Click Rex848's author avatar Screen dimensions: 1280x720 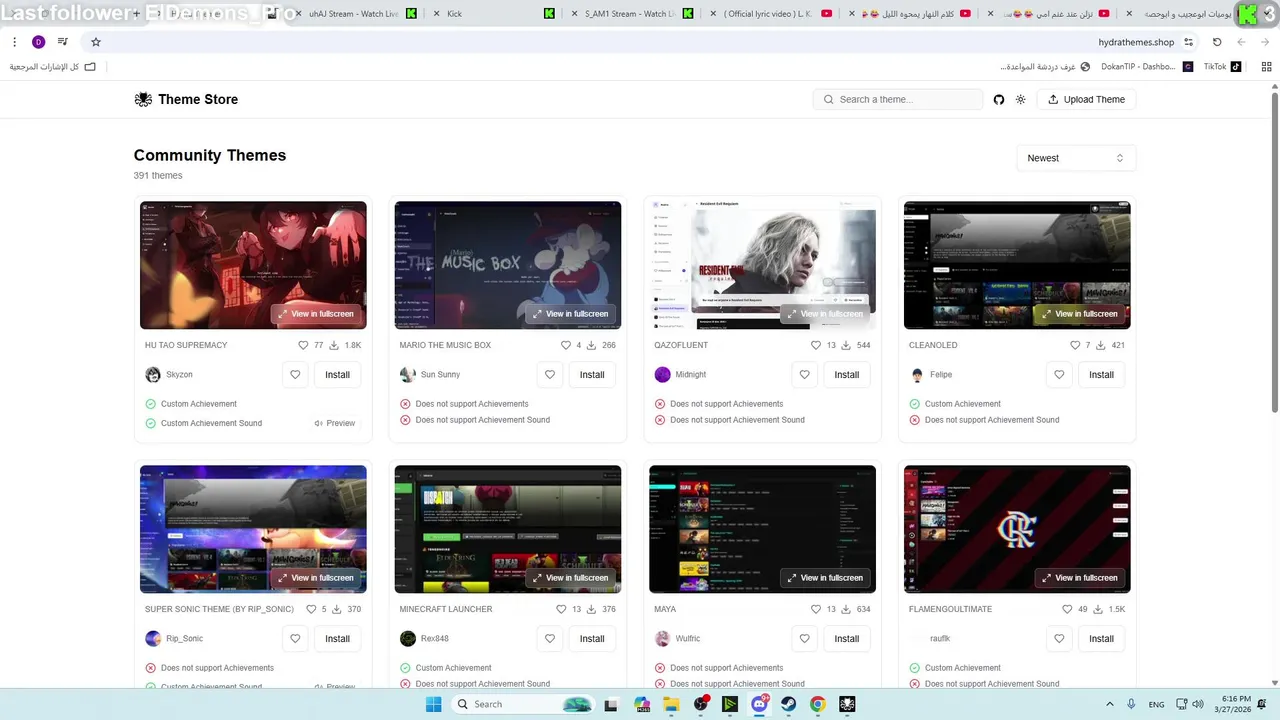pos(408,638)
